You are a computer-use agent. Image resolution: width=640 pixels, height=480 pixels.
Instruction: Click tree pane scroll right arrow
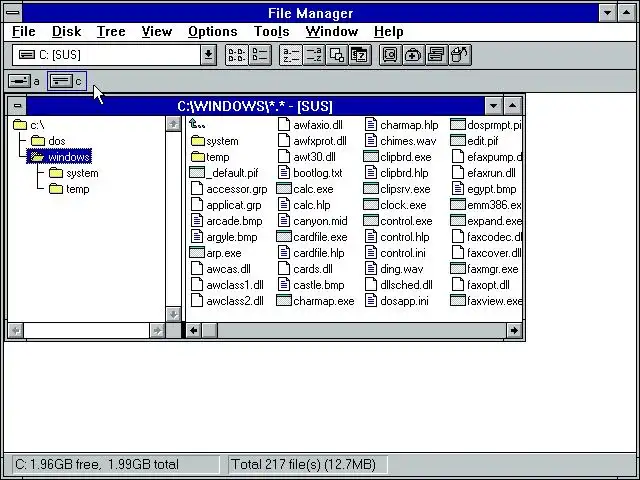[x=157, y=330]
